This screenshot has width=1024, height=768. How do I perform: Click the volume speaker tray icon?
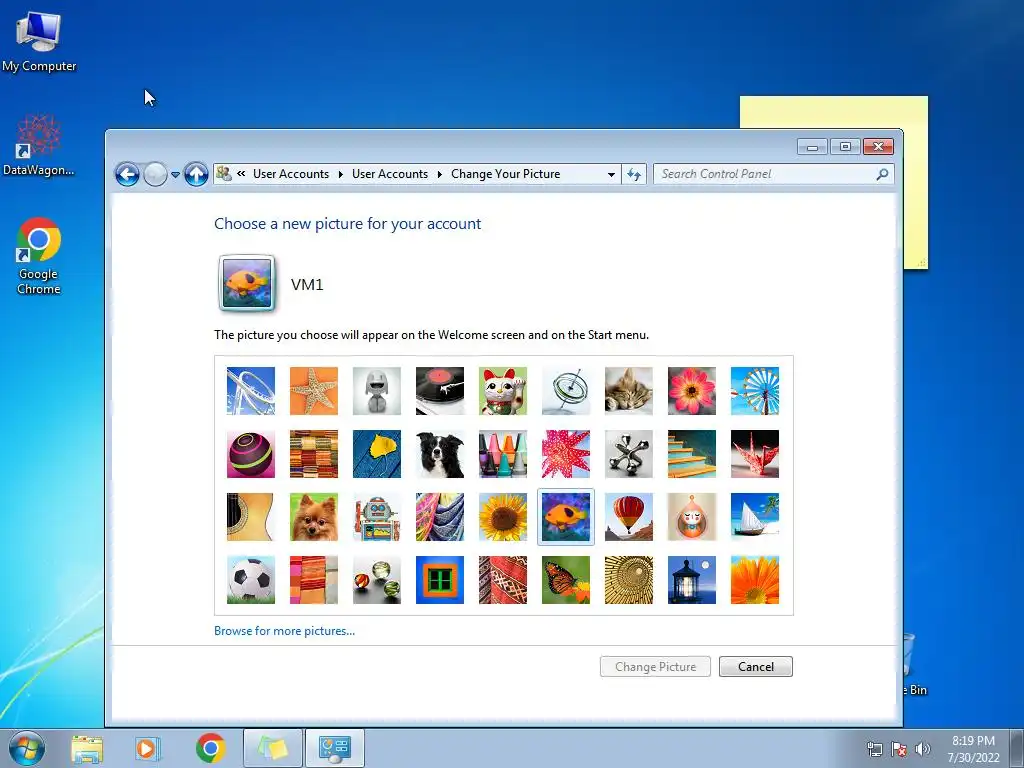pos(922,749)
